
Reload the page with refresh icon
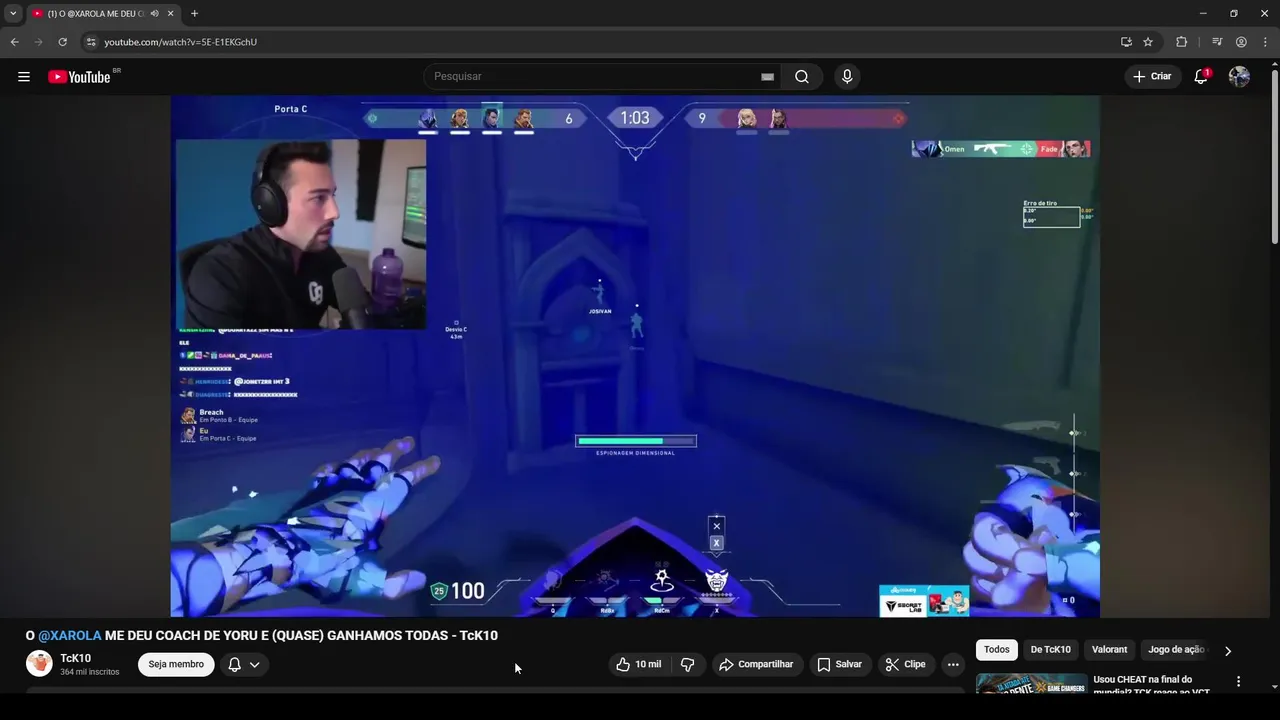click(x=62, y=42)
